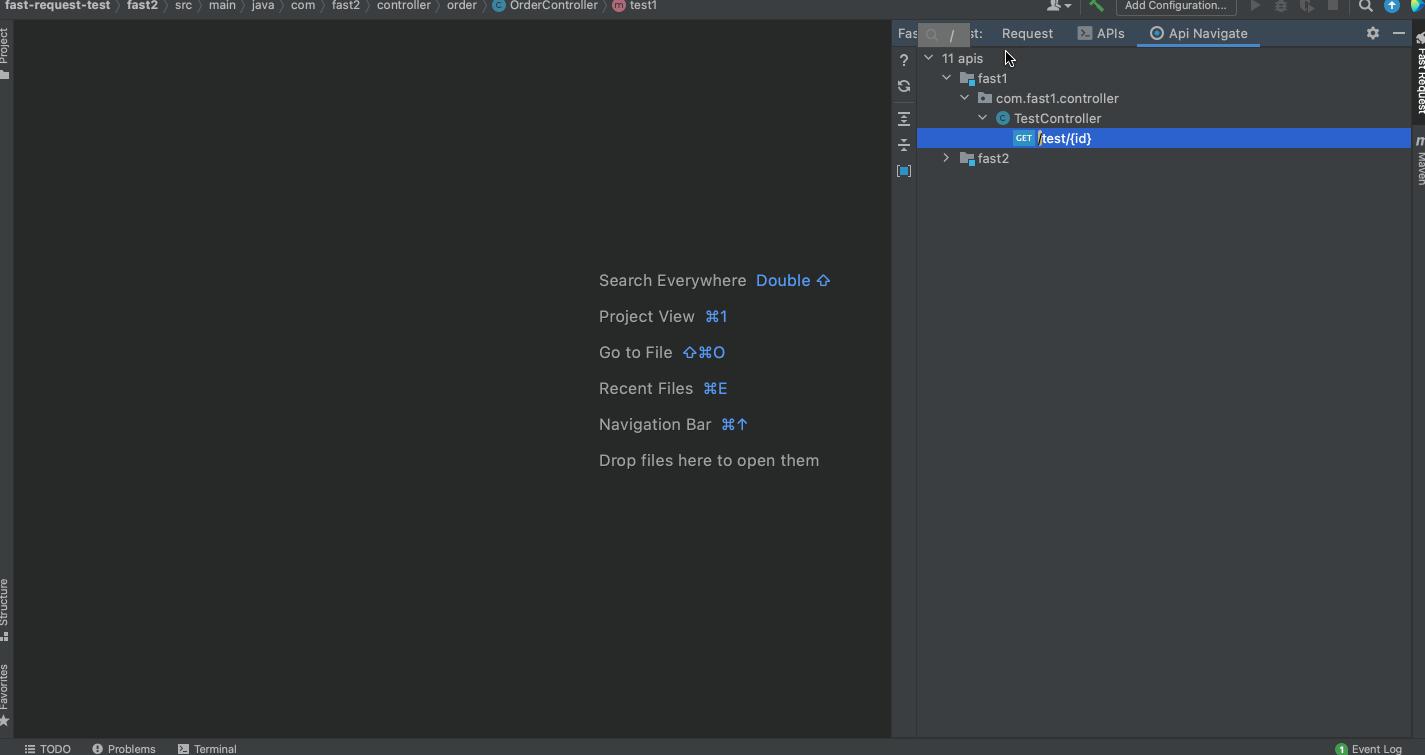The height and width of the screenshot is (755, 1425).
Task: Open the Terminal tool window
Action: [207, 748]
